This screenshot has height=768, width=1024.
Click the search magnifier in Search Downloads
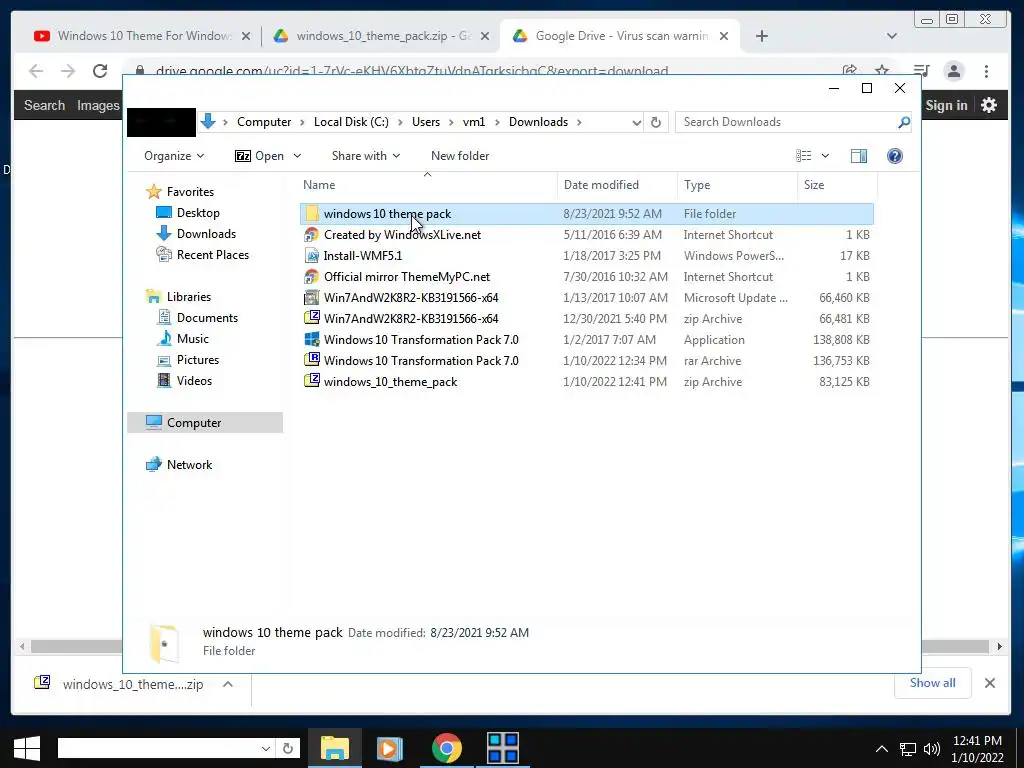point(904,122)
